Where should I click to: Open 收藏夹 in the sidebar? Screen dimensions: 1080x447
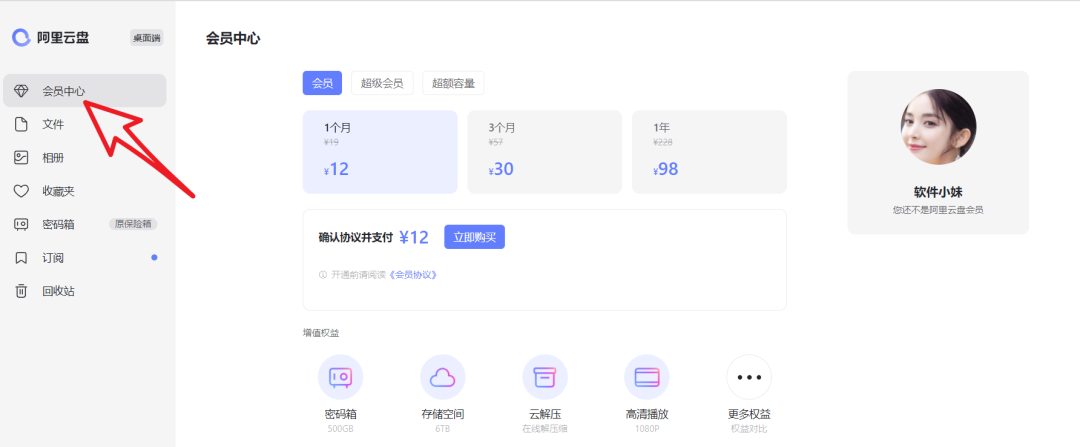pos(85,191)
